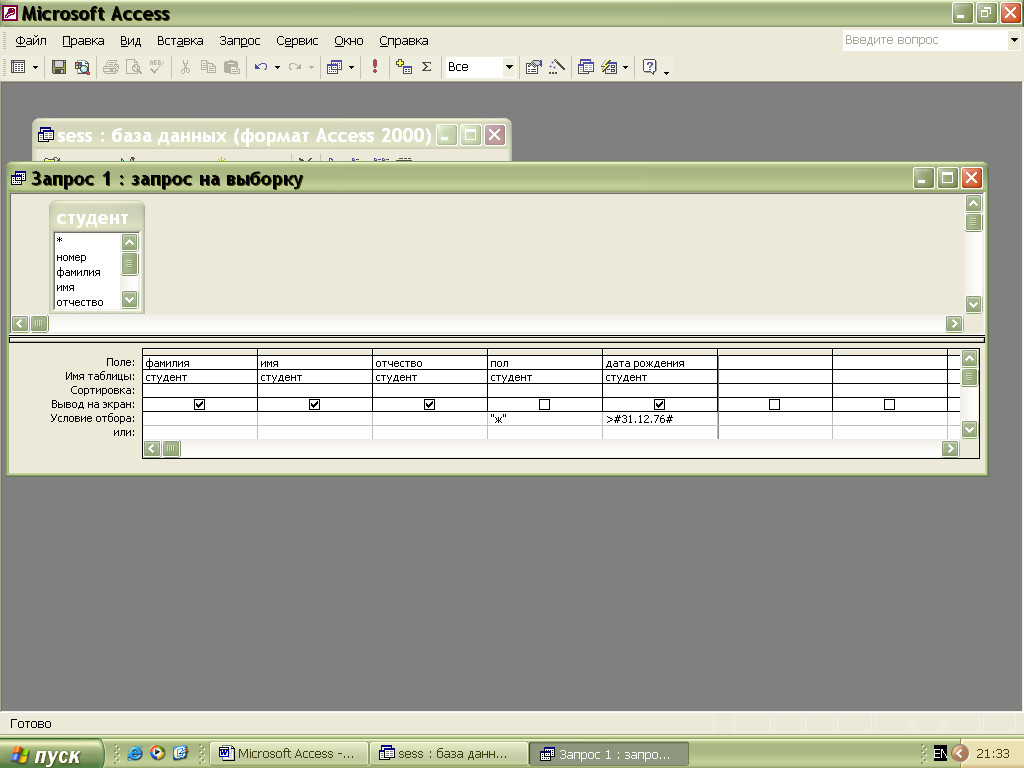Open the Query Type dropdown arrow

pyautogui.click(x=351, y=67)
